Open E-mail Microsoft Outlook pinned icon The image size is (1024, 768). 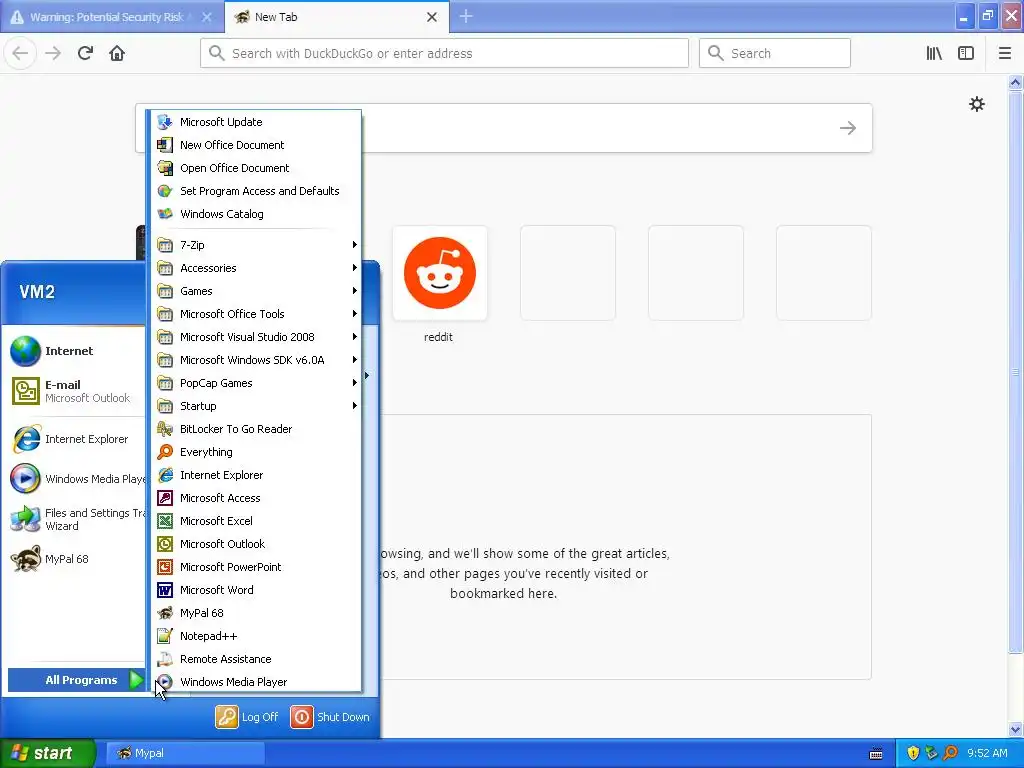(x=25, y=391)
